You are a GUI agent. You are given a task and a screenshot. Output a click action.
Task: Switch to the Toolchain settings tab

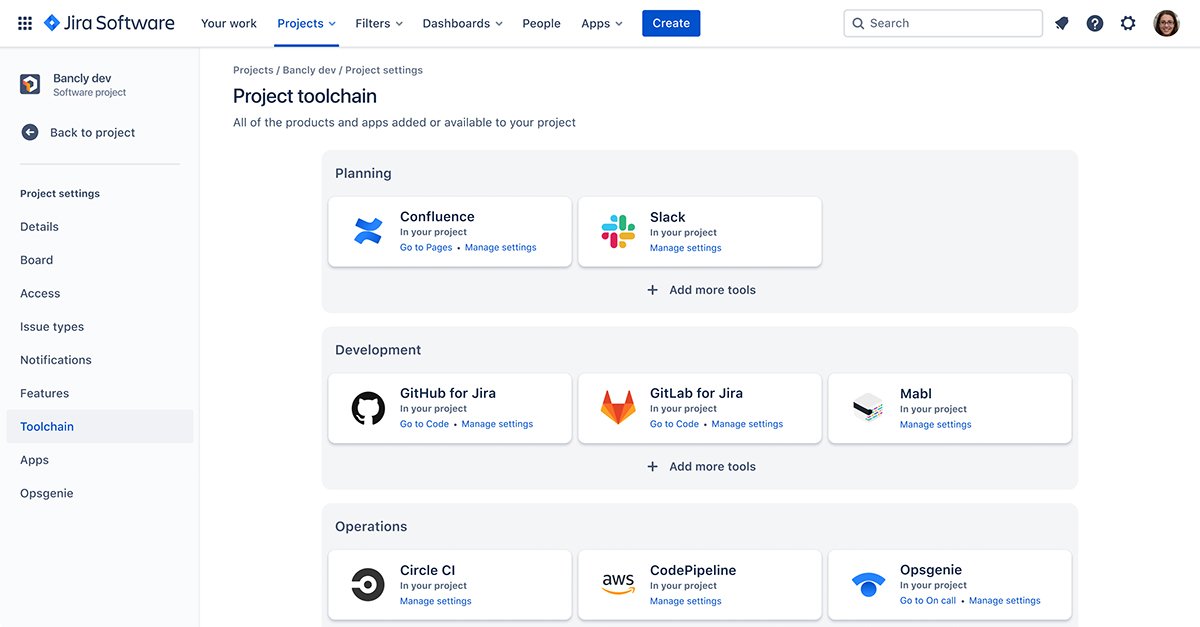46,426
